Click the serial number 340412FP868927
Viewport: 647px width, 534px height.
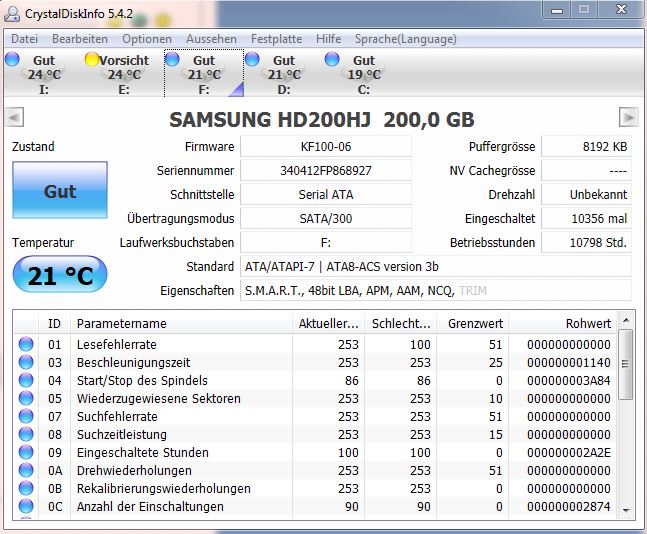326,170
